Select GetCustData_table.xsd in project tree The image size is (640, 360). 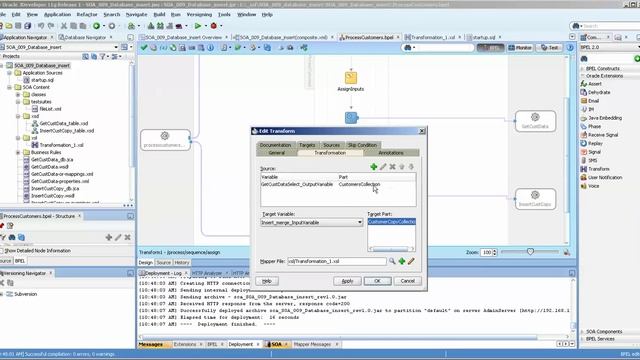pos(64,123)
